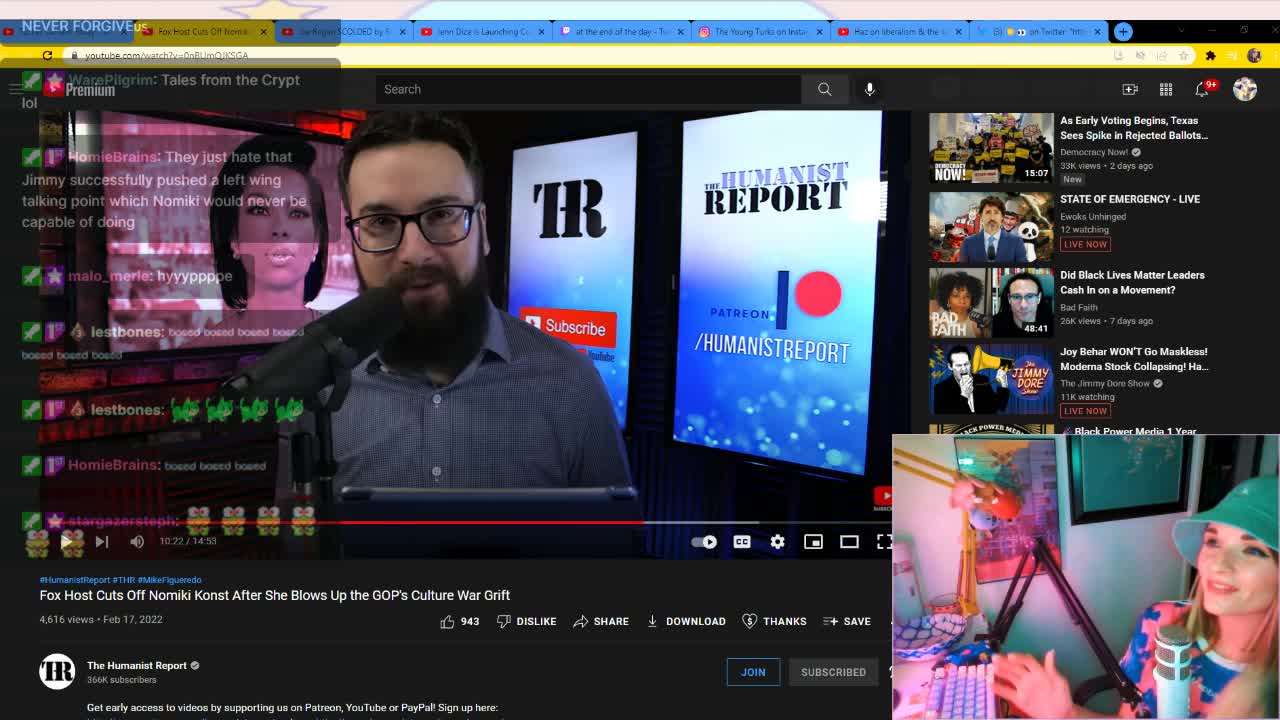This screenshot has height=720, width=1280.
Task: Click the DISLIKE button
Action: pos(526,622)
